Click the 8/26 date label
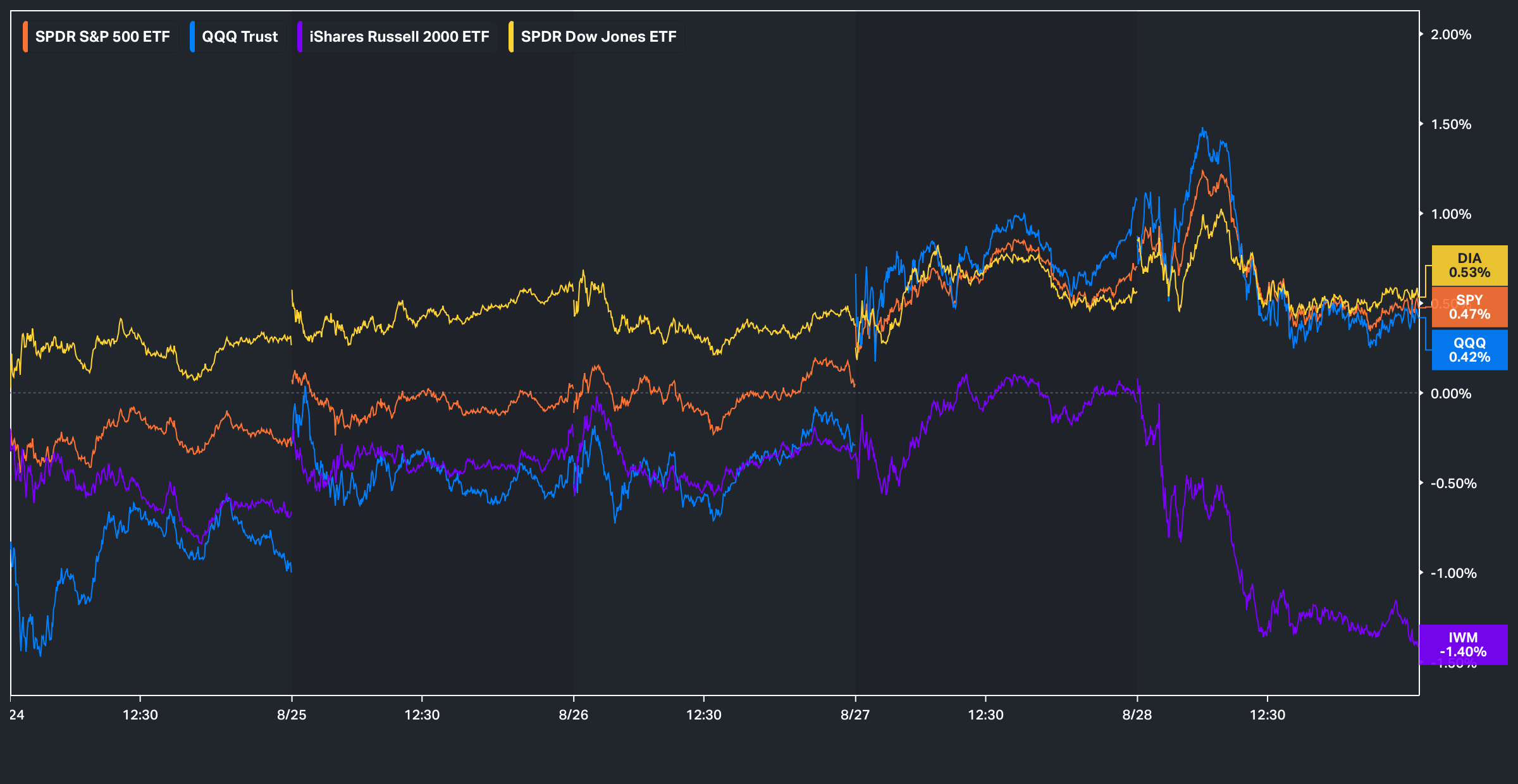The height and width of the screenshot is (784, 1518). [x=574, y=715]
